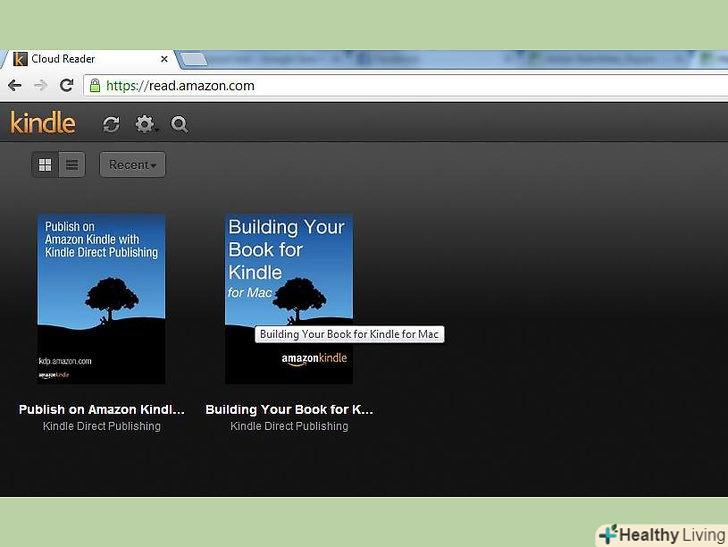
Task: Click Kindle Direct Publishing under the Building book
Action: point(289,426)
